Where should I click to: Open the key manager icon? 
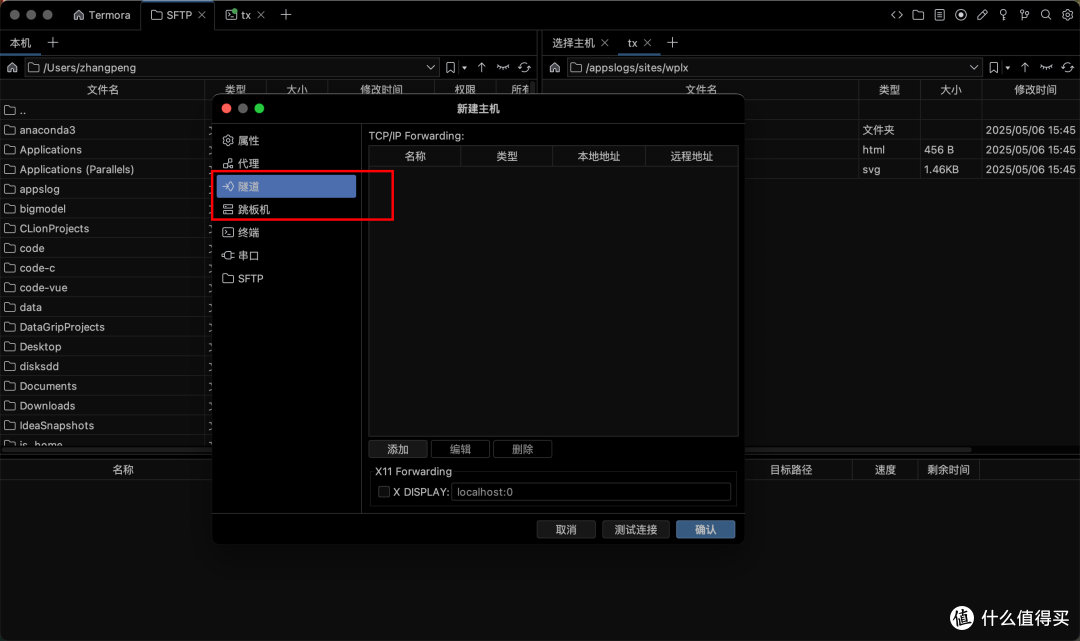(1003, 14)
